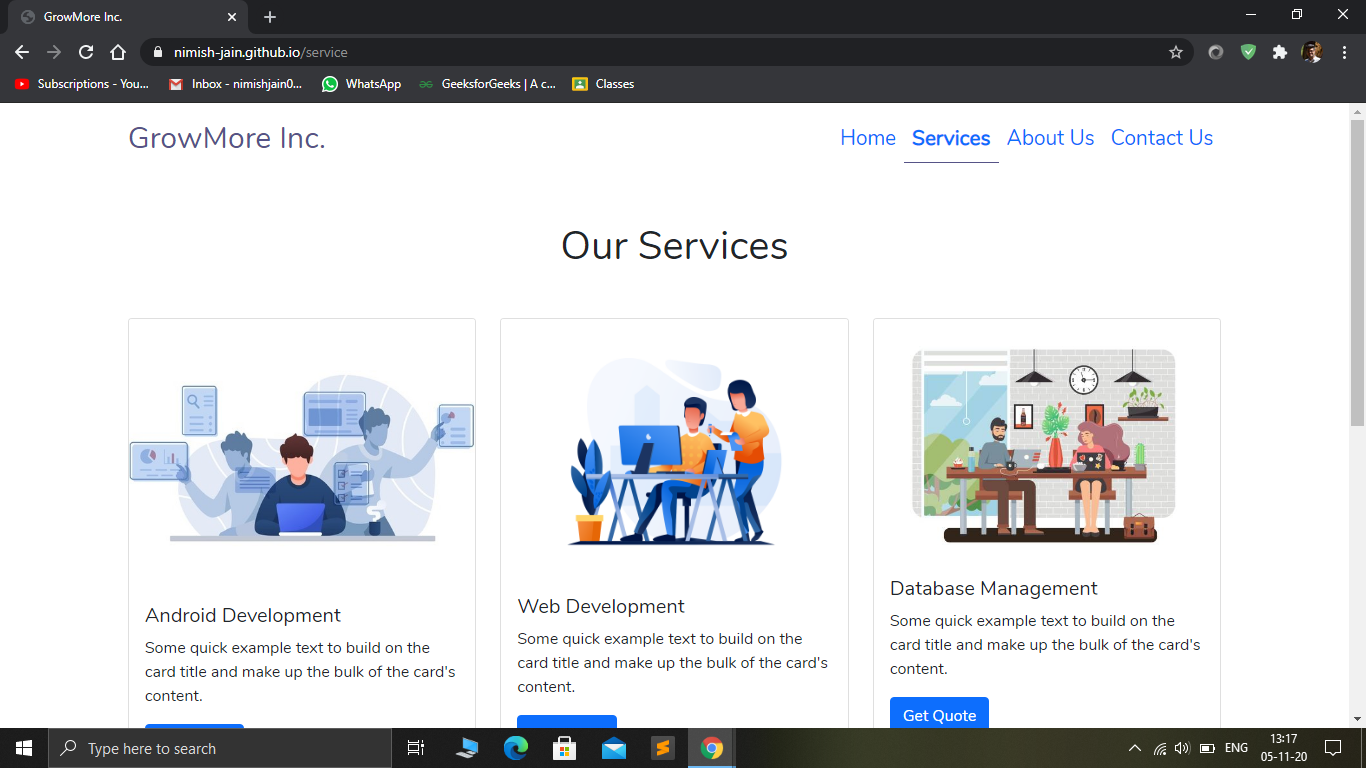Screen dimensions: 1366x768
Task: Open Contact Us in the navbar
Action: tap(1162, 138)
